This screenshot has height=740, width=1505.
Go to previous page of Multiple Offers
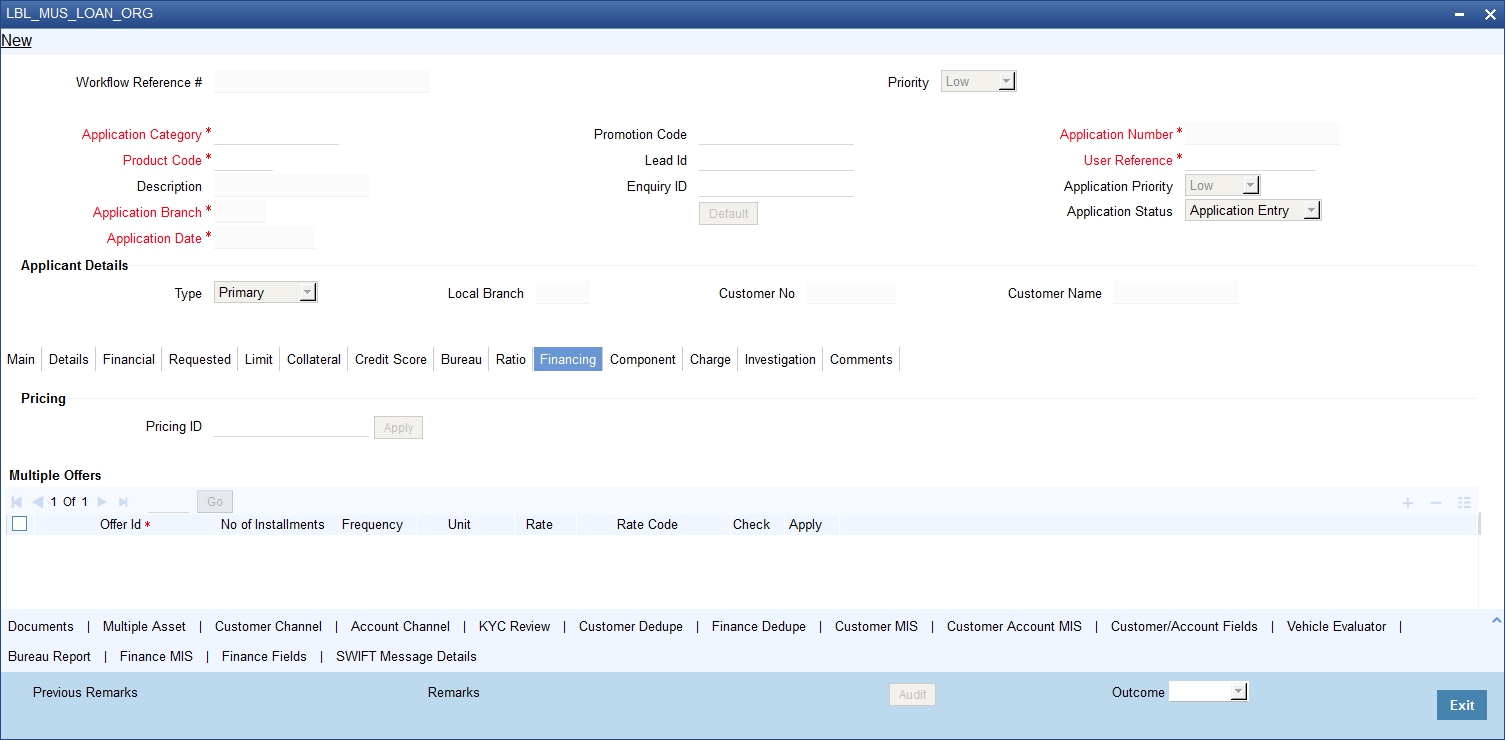pos(38,502)
